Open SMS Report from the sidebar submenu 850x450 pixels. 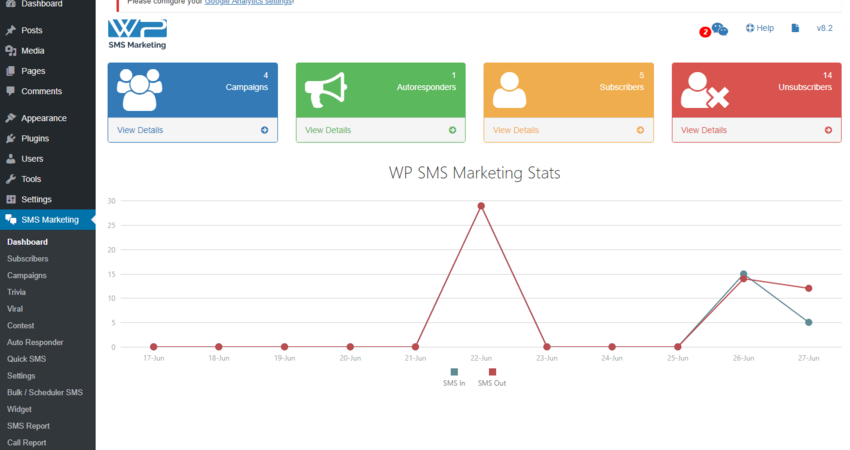pyautogui.click(x=27, y=426)
